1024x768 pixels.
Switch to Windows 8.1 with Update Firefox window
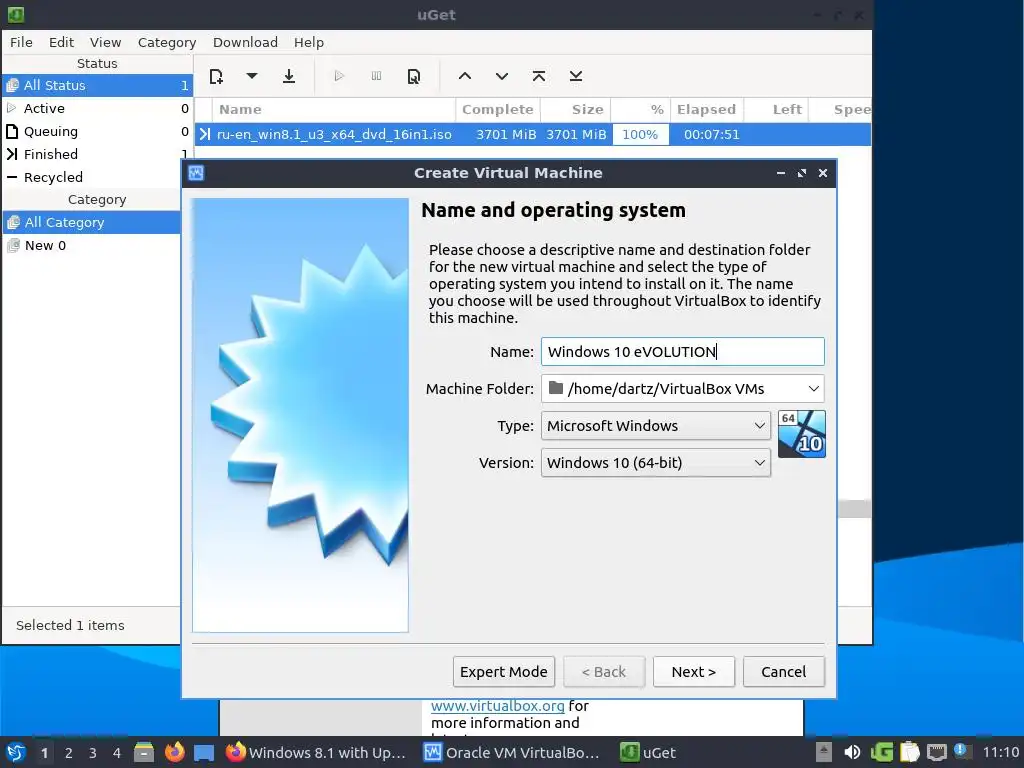[316, 752]
